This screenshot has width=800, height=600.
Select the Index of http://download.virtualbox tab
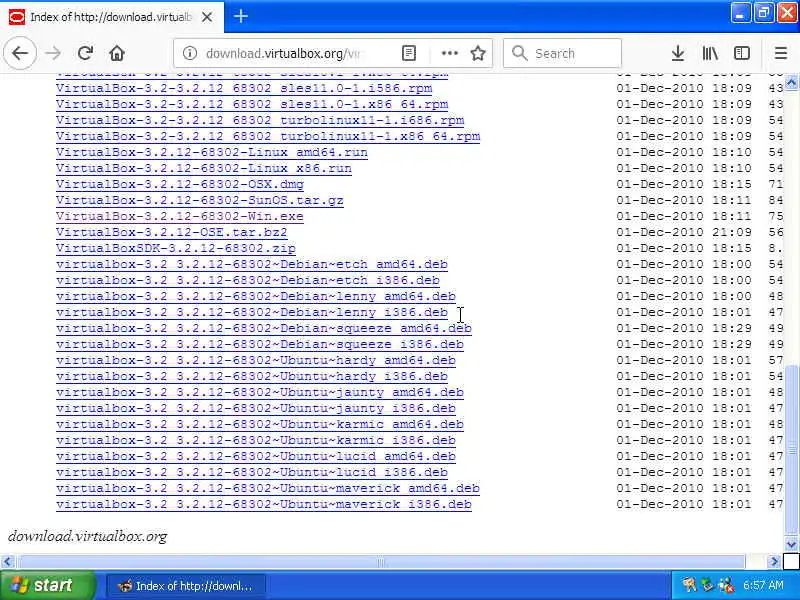tap(112, 17)
